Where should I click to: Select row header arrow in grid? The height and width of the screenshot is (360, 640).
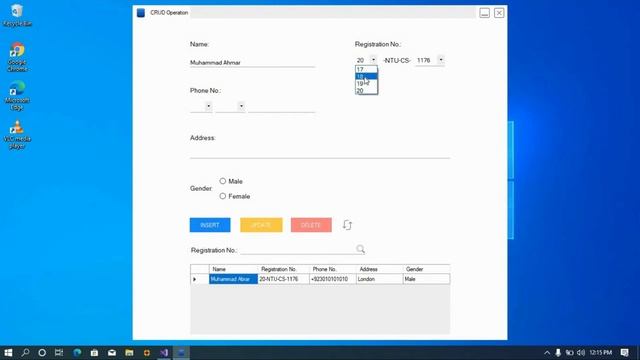[200, 279]
